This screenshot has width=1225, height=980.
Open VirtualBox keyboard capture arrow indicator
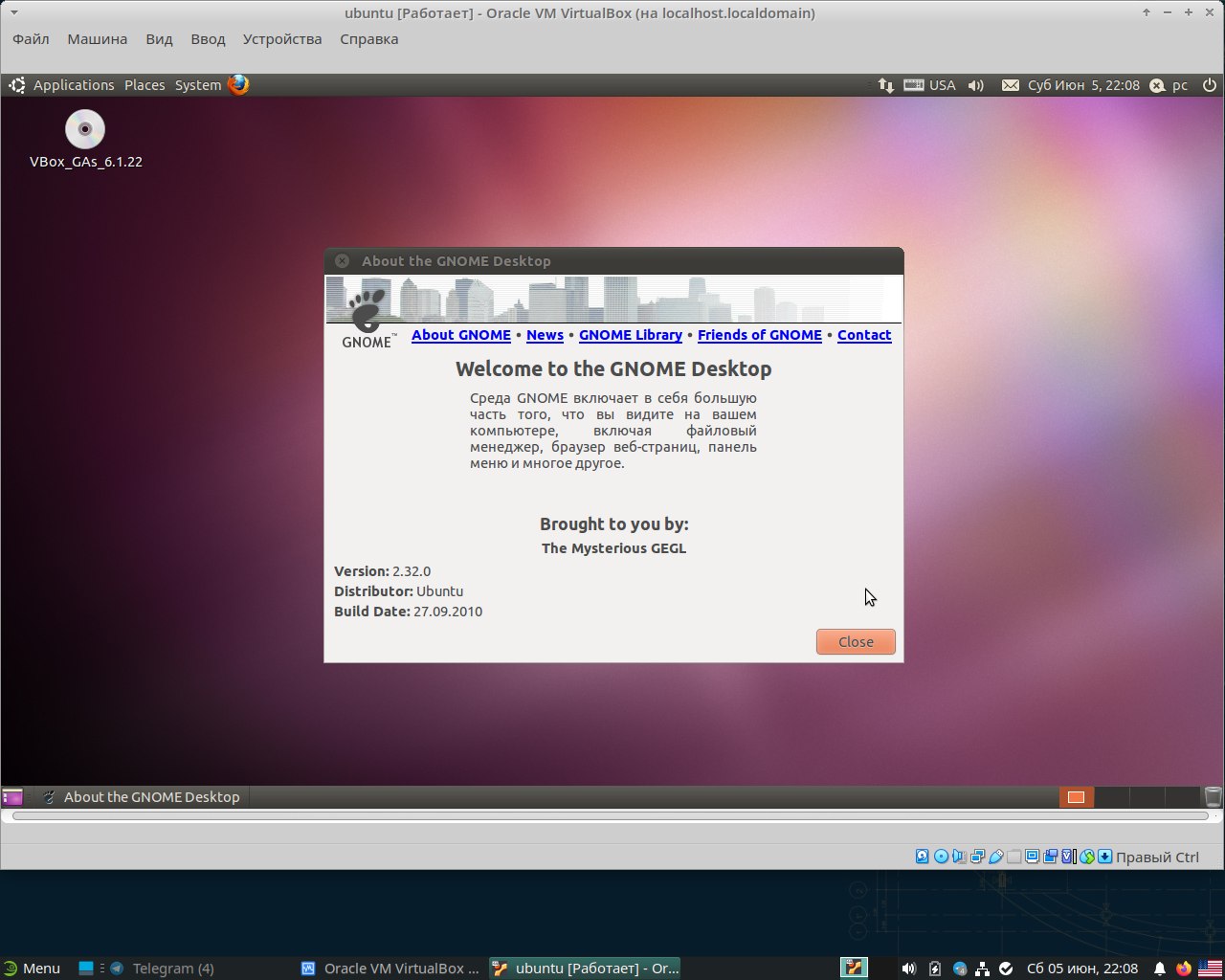tap(1104, 857)
